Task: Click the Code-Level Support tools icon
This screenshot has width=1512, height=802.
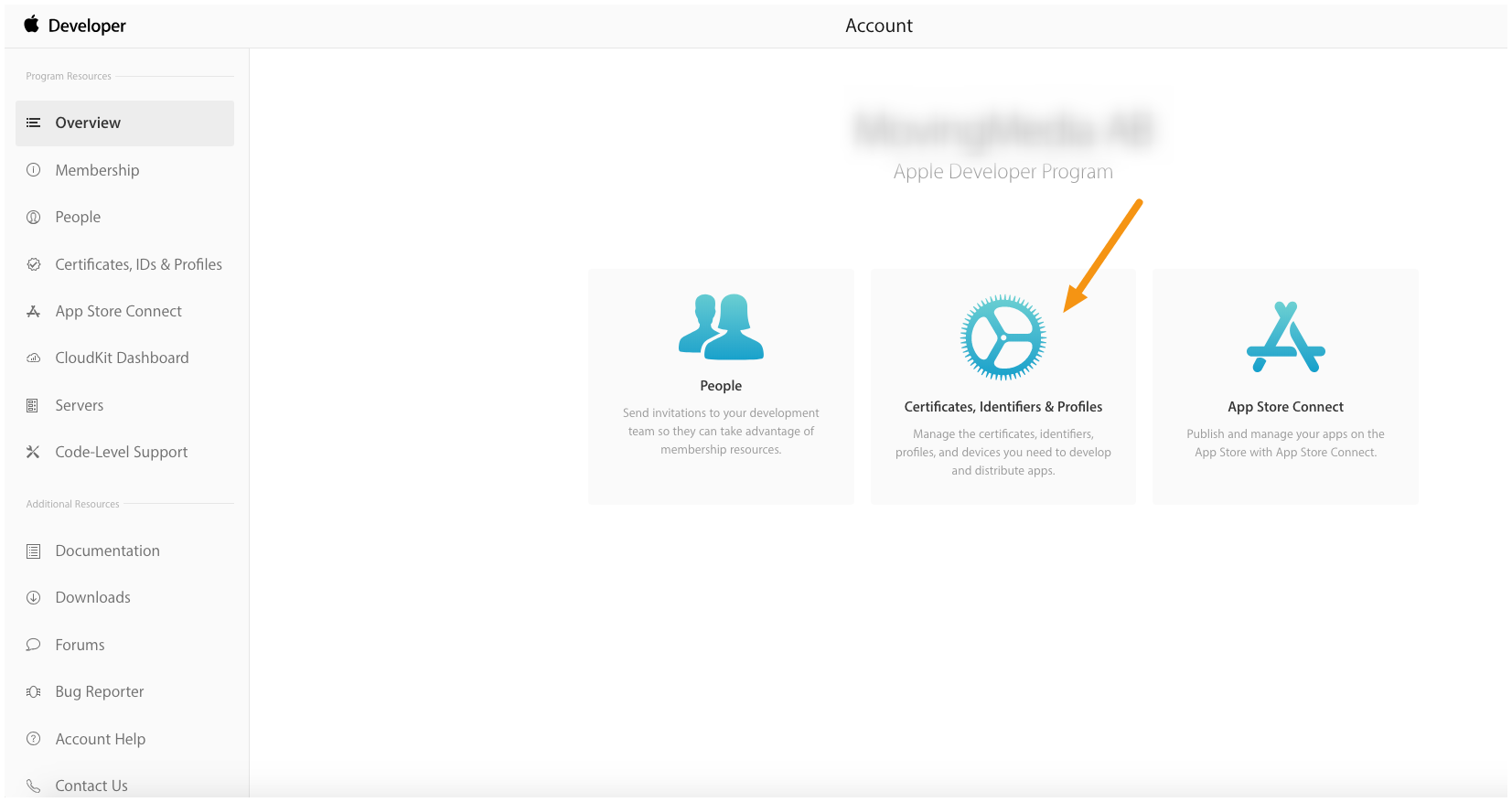Action: [x=33, y=452]
